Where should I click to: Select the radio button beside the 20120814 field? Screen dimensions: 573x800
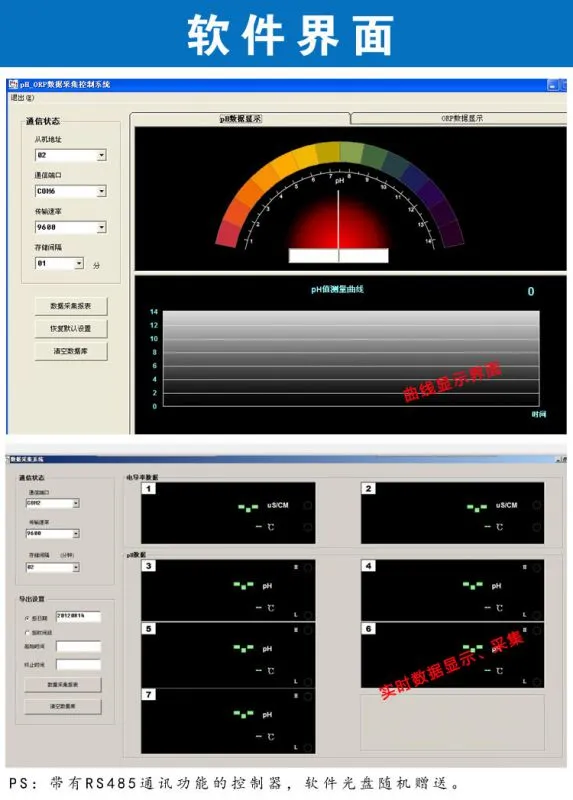click(x=27, y=618)
